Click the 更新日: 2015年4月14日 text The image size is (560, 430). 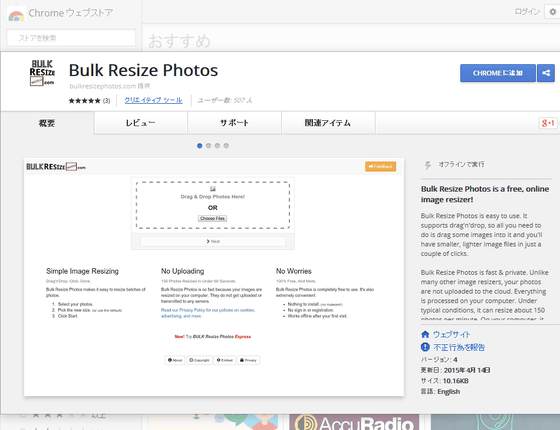(x=455, y=370)
